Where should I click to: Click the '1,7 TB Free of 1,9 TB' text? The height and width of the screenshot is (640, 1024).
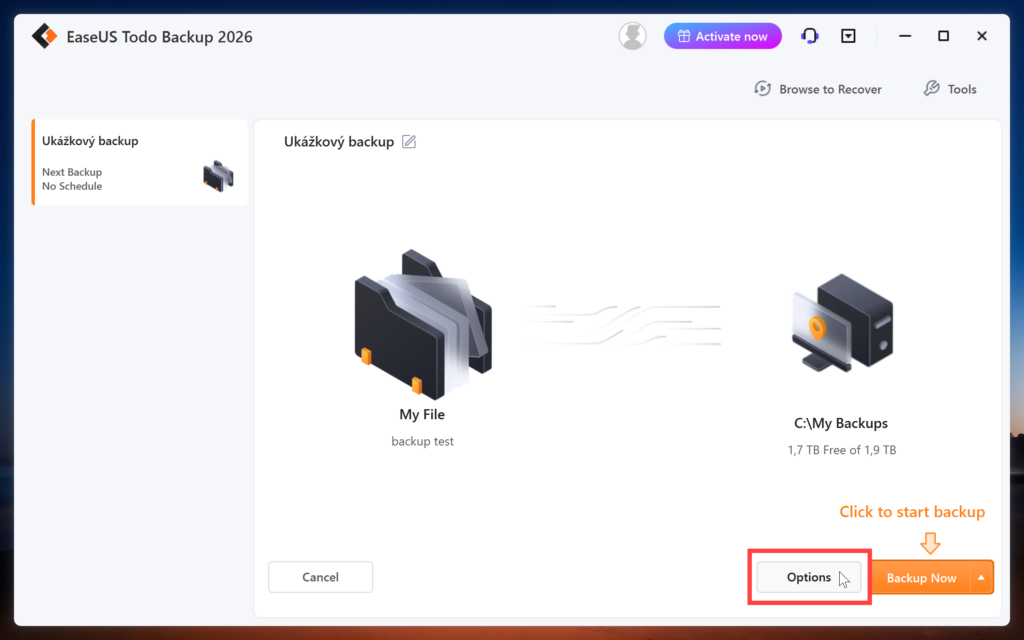[842, 450]
